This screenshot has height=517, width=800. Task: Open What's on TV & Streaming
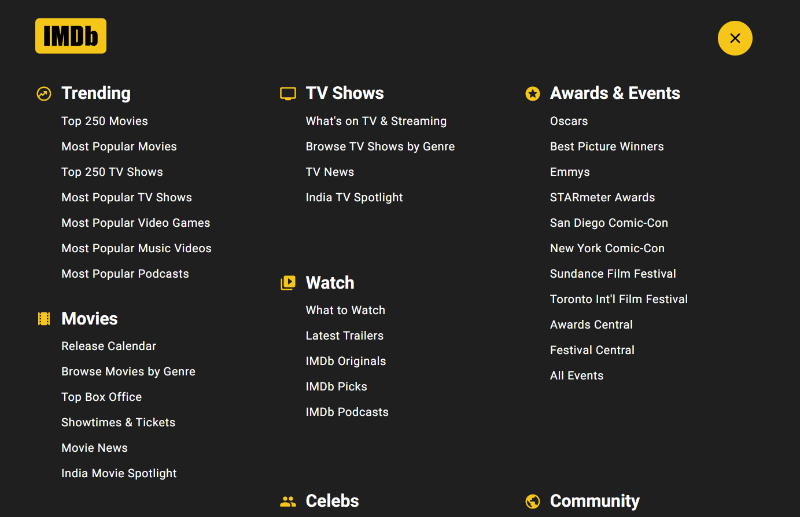pos(376,121)
